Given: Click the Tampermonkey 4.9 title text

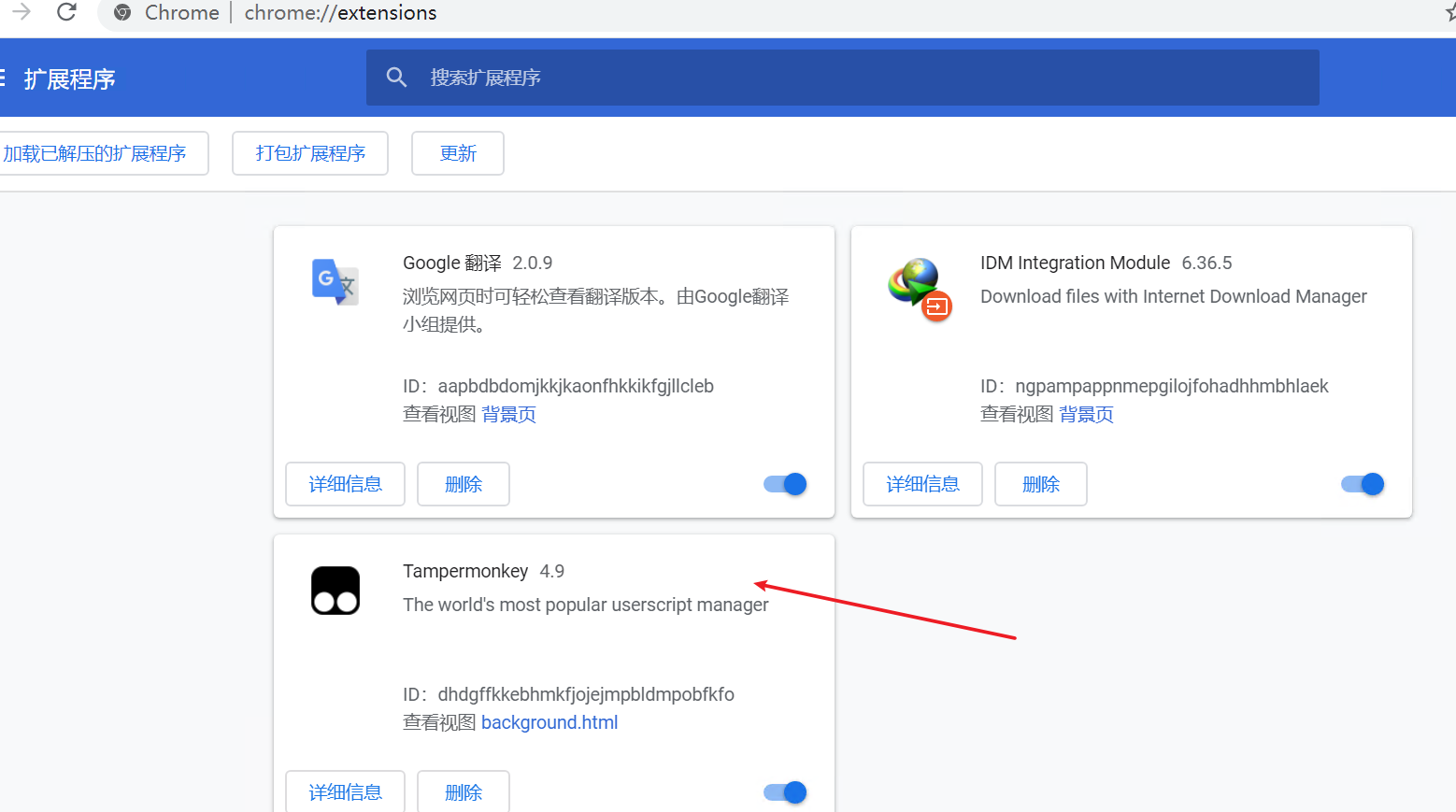Looking at the screenshot, I should [x=483, y=571].
